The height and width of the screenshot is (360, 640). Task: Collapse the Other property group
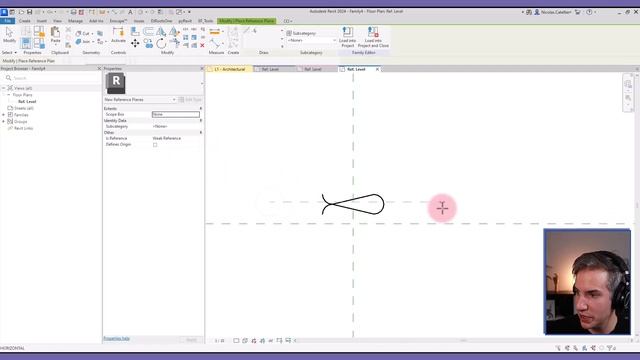coord(200,133)
